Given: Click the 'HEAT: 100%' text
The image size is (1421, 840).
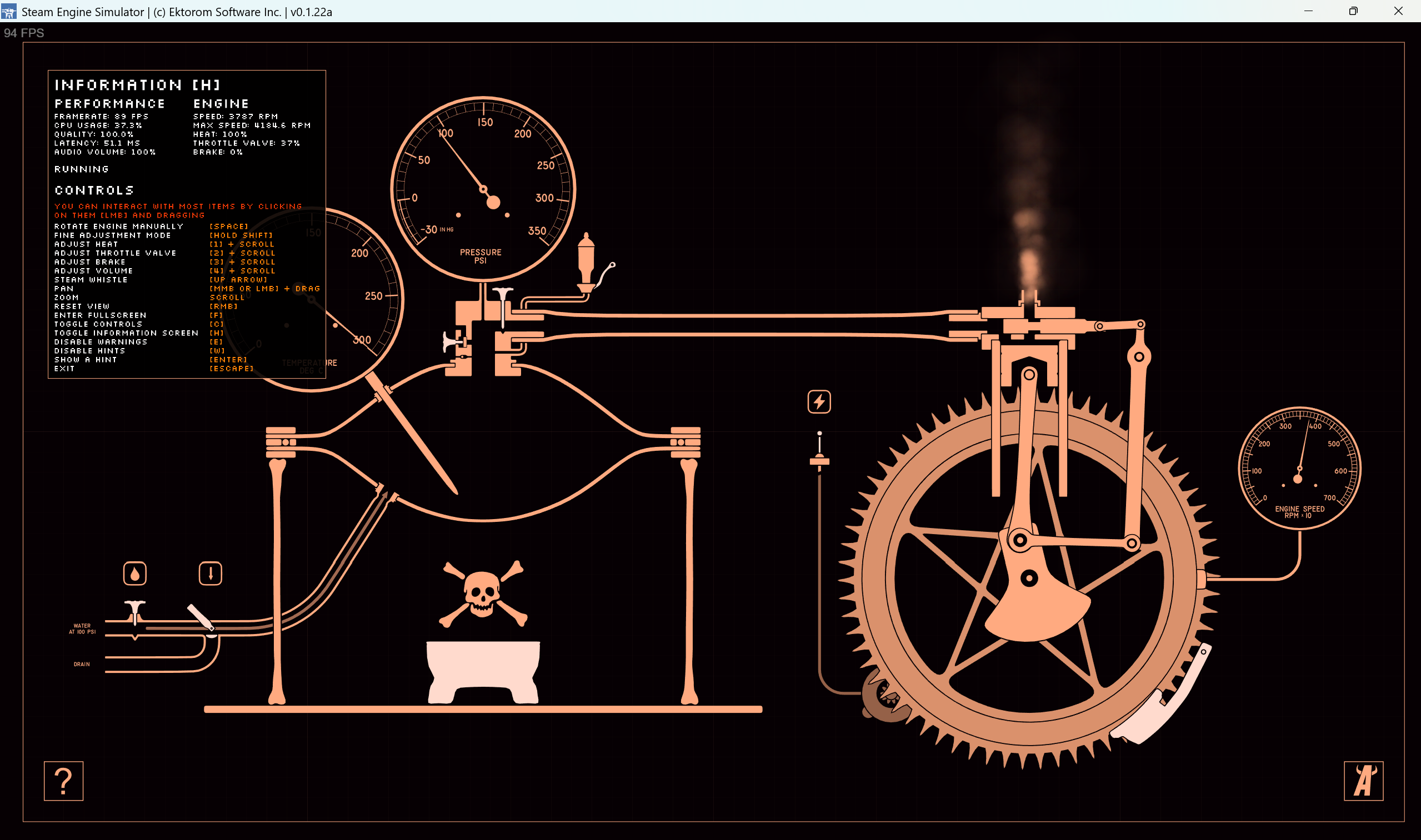Looking at the screenshot, I should pos(220,134).
